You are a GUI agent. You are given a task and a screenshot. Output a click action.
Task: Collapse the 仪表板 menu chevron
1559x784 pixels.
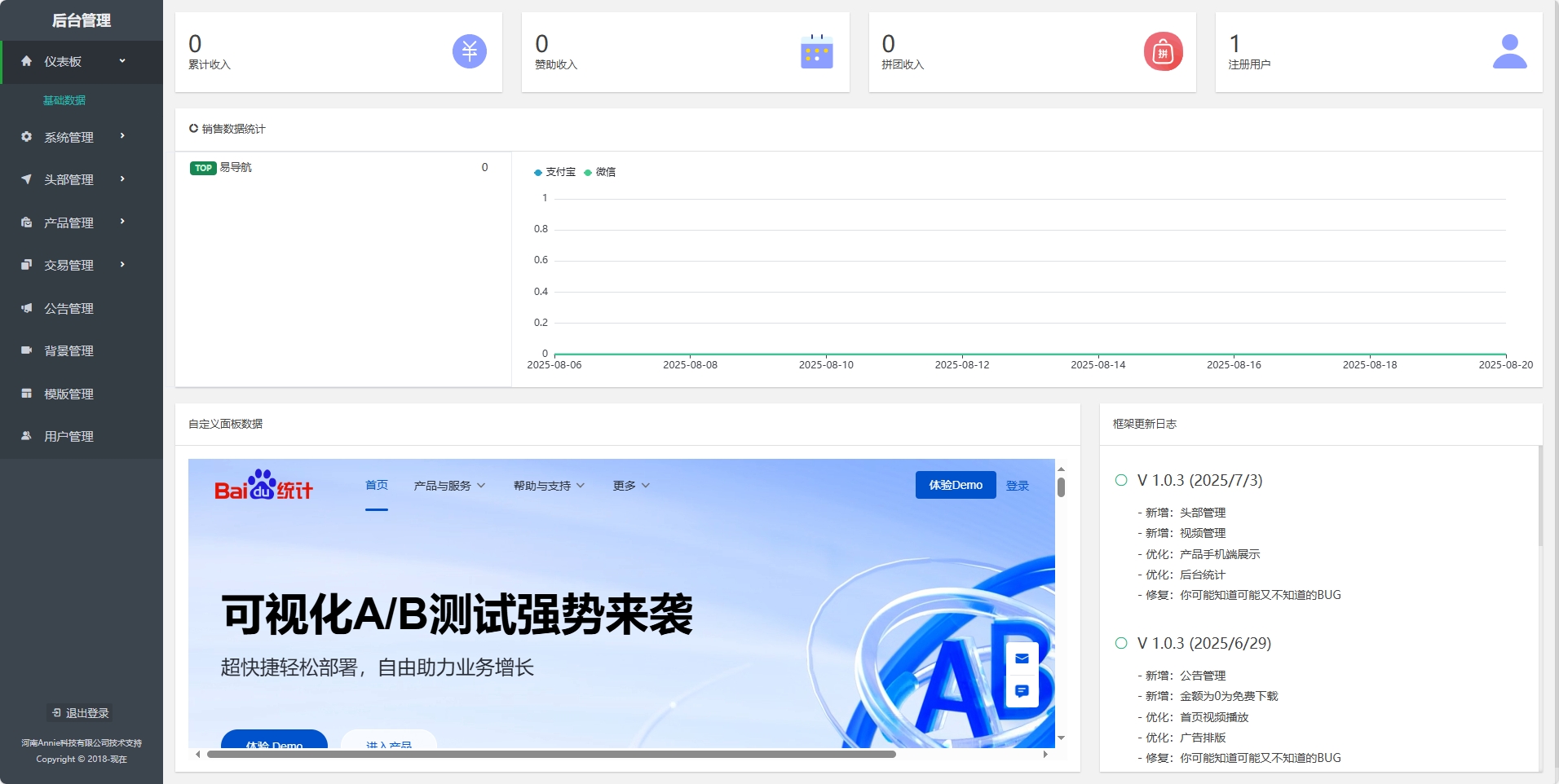pos(124,61)
